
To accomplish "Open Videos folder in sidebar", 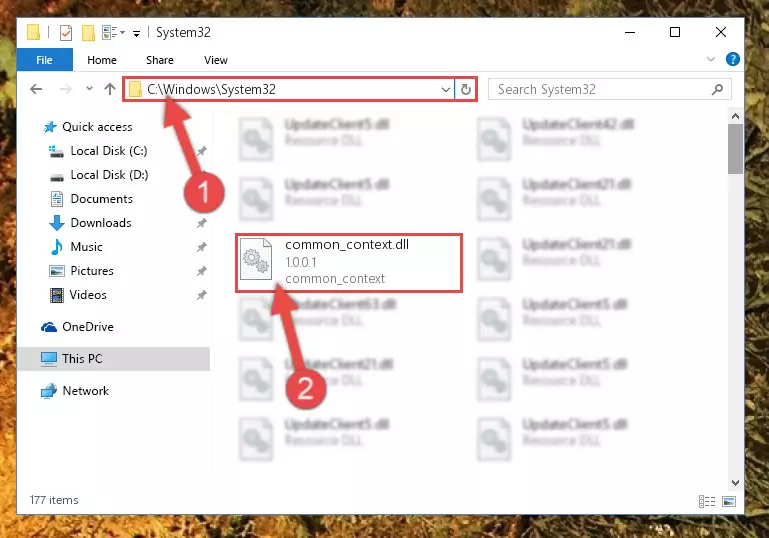I will [x=88, y=295].
